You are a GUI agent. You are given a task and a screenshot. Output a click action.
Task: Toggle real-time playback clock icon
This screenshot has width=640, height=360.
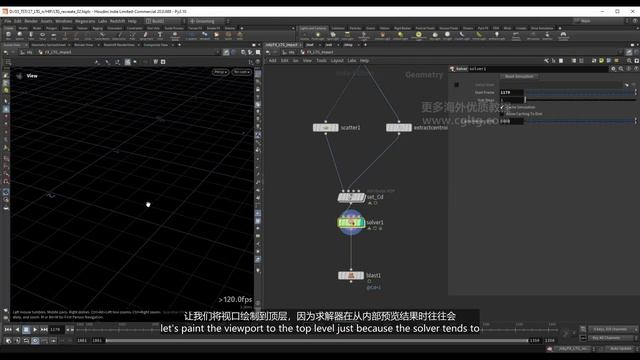tap(35, 340)
